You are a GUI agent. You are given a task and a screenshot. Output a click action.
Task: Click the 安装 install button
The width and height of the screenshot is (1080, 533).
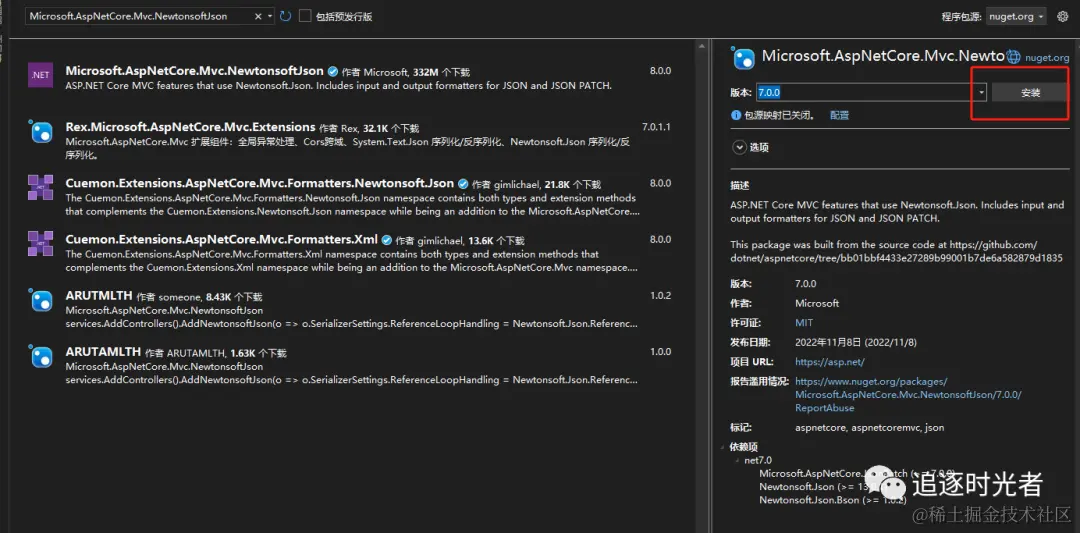pos(1030,92)
